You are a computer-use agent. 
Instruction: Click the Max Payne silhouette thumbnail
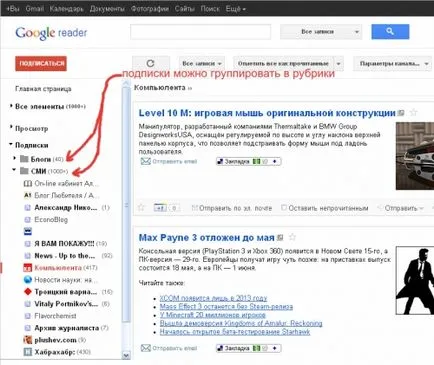click(415, 280)
